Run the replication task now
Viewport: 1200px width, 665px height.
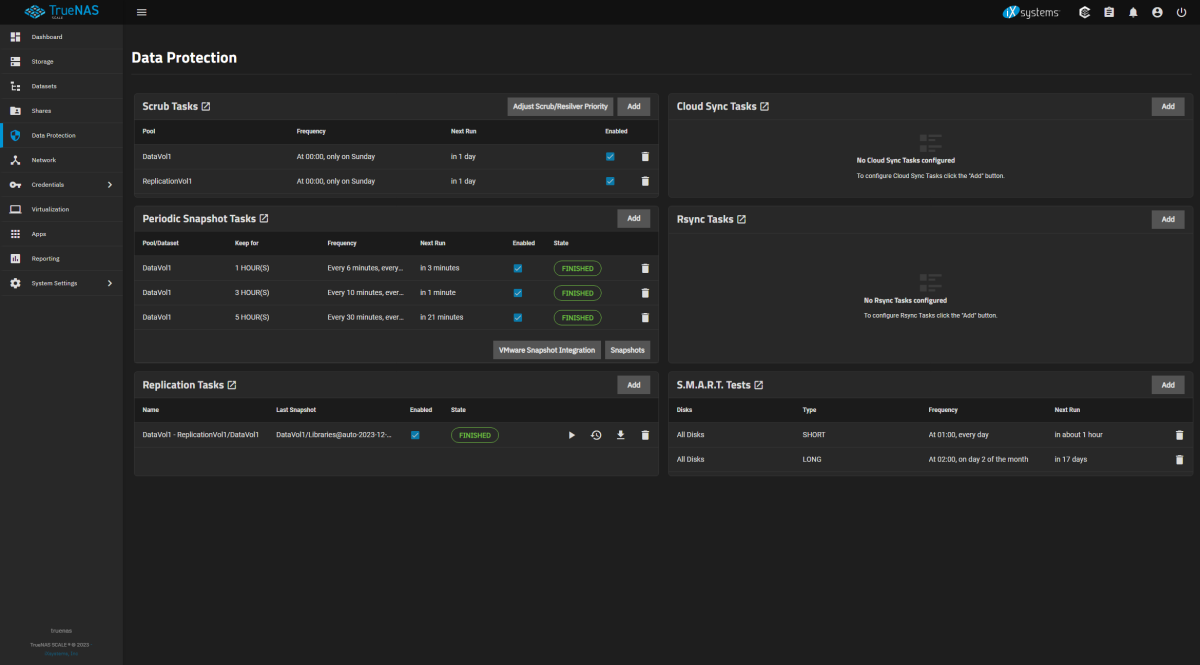(572, 435)
